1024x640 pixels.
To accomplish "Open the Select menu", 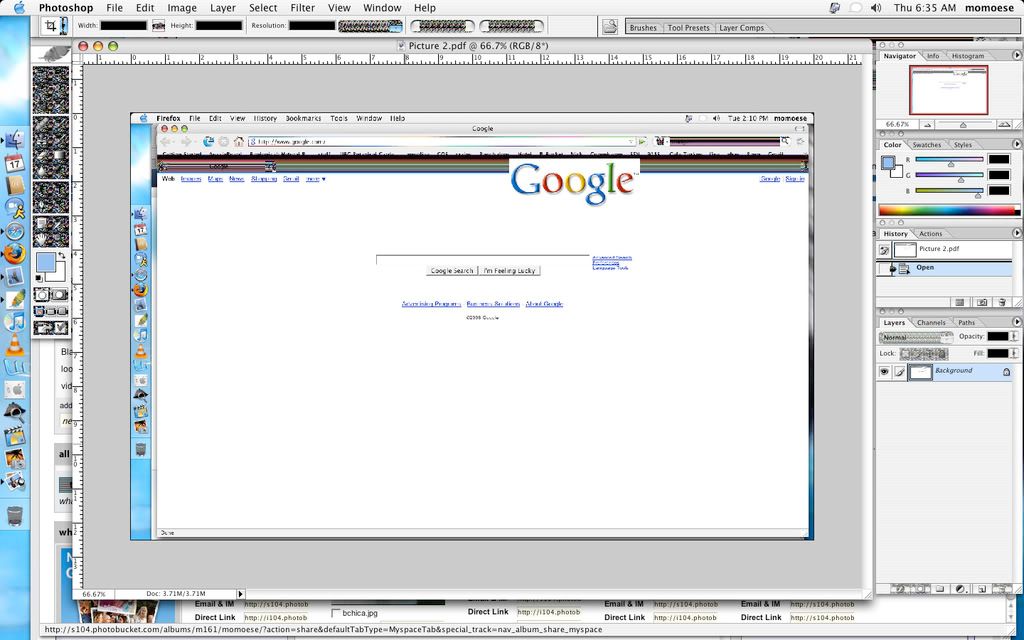I will click(x=263, y=8).
